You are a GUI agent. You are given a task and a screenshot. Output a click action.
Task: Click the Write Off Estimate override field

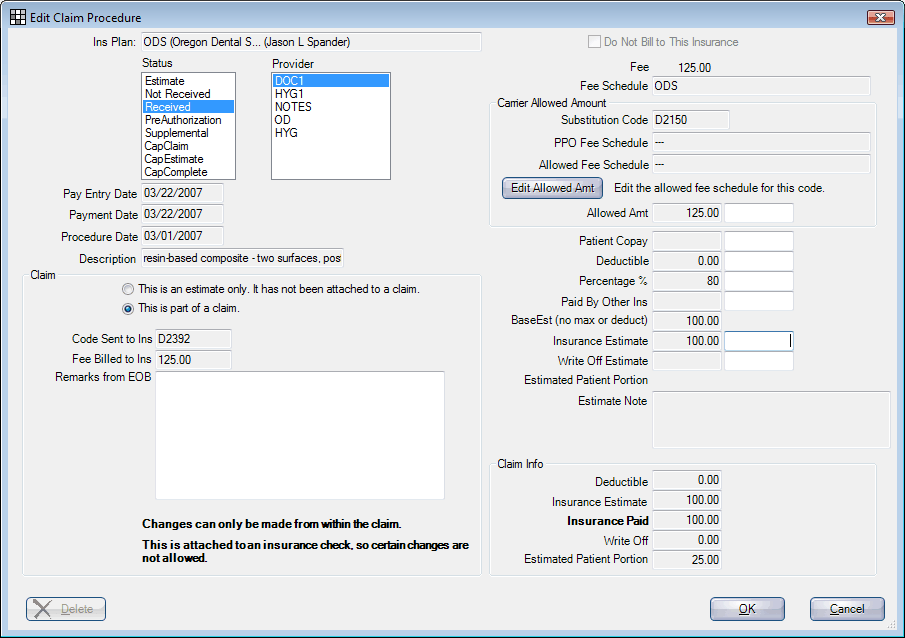click(x=758, y=361)
